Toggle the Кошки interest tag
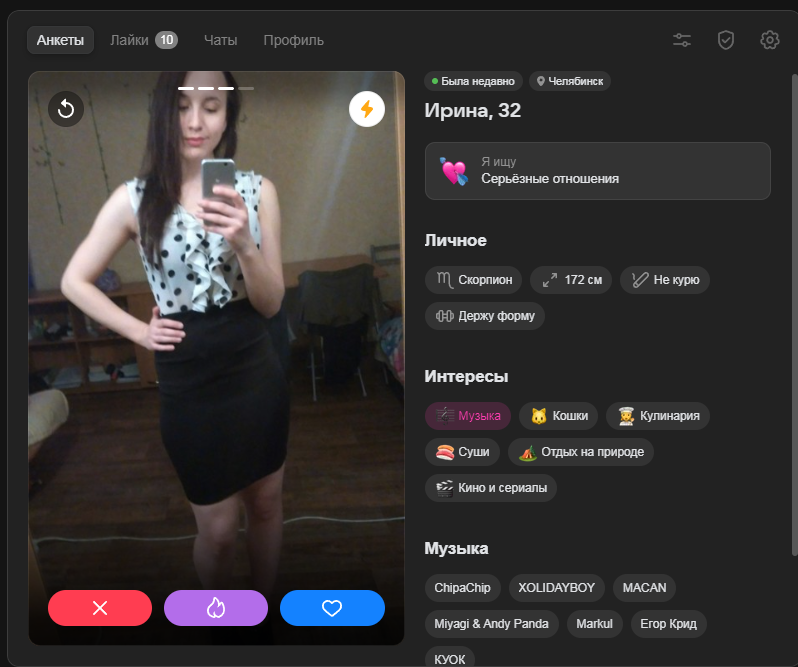This screenshot has height=667, width=798. [x=559, y=416]
